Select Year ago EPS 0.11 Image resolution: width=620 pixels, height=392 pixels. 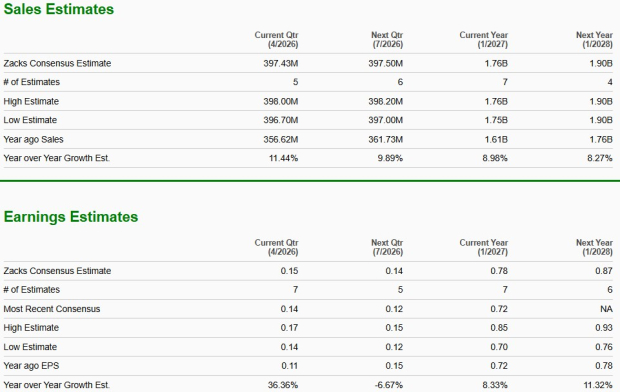[x=289, y=366]
